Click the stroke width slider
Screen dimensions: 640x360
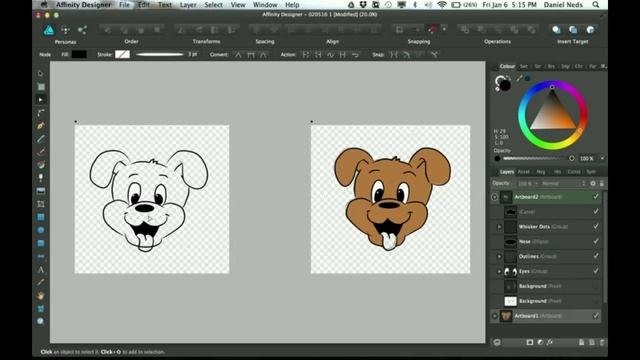click(160, 54)
